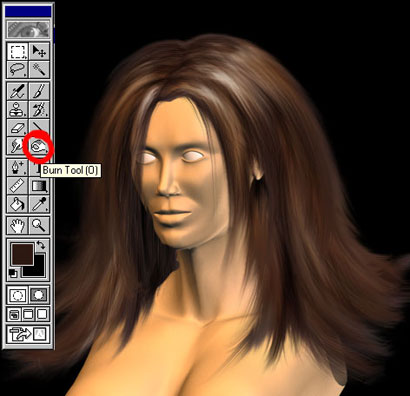Select the Eyedropper tool
This screenshot has height=396, width=410.
[x=39, y=204]
